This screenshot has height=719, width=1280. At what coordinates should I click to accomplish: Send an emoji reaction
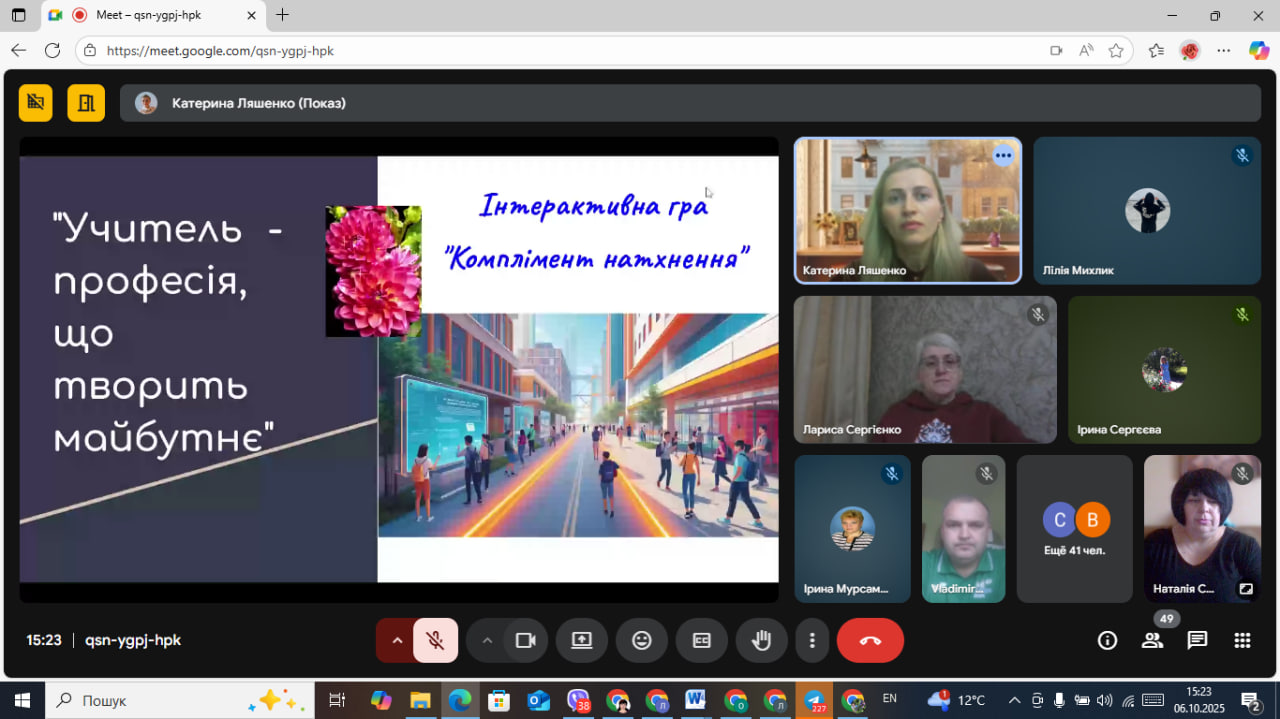(x=642, y=641)
